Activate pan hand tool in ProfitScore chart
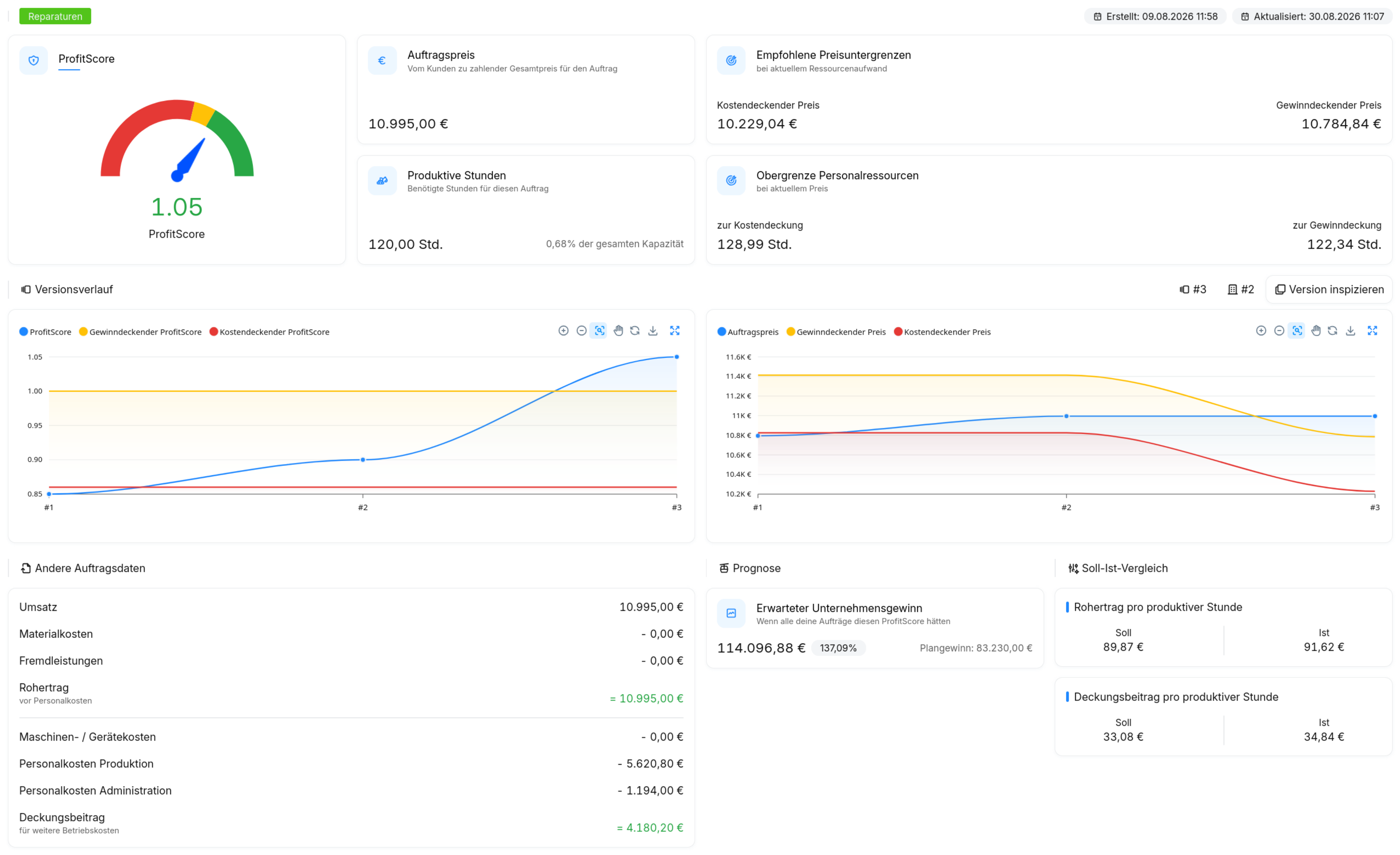This screenshot has height=855, width=1400. click(617, 331)
